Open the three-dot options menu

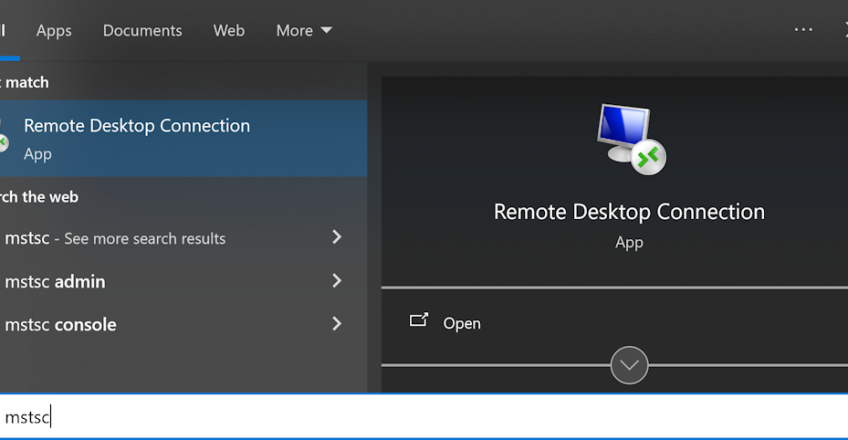coord(803,30)
